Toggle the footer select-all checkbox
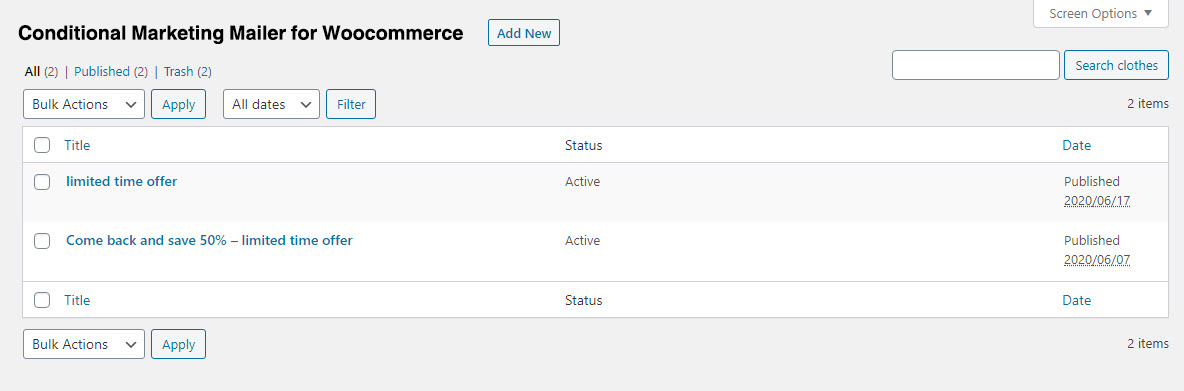 [x=42, y=300]
